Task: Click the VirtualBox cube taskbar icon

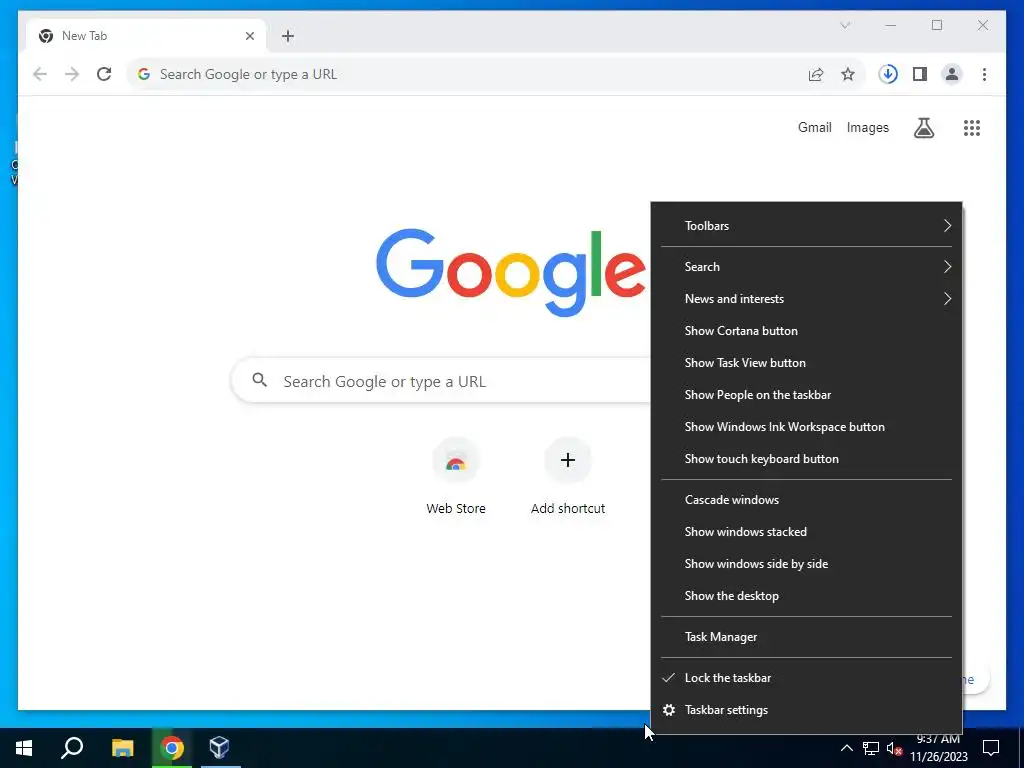Action: coord(219,748)
